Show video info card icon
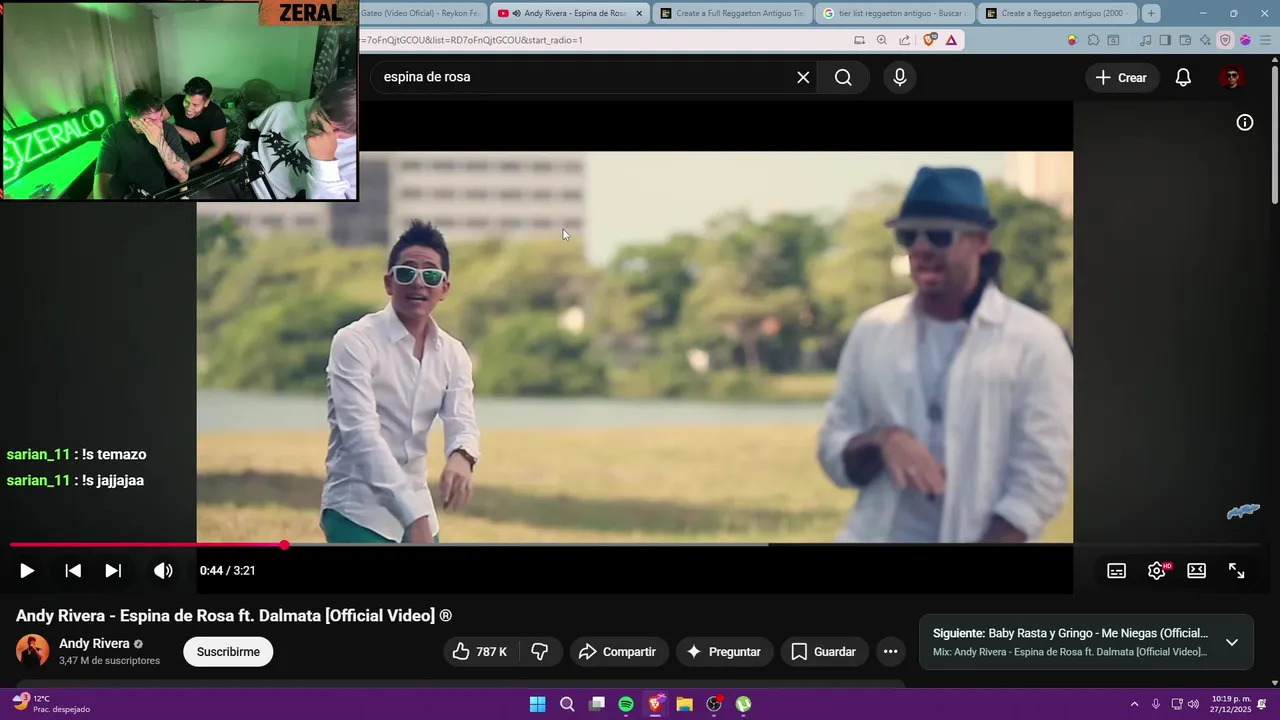 point(1245,123)
